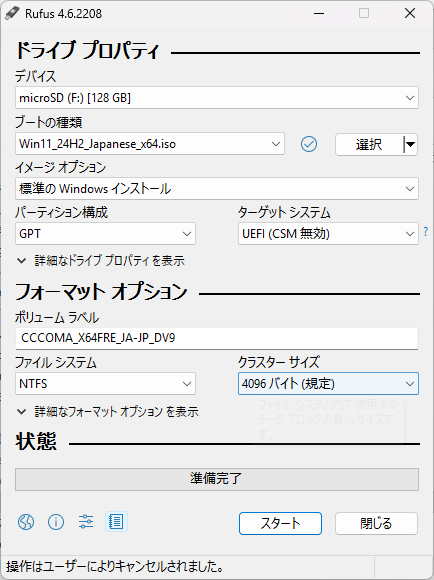The image size is (434, 580).
Task: Click the Rufus USB title bar icon
Action: 11,14
